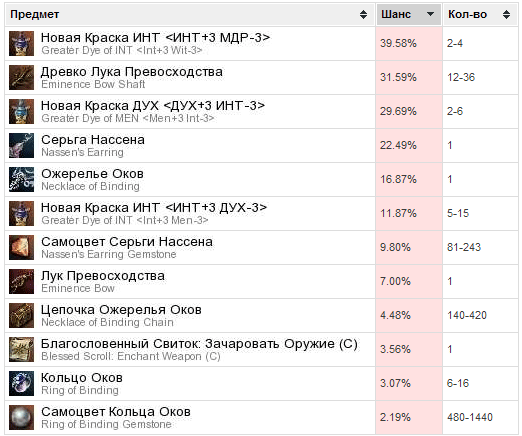Click the Eminence Bow item icon
The width and height of the screenshot is (522, 436).
point(21,282)
